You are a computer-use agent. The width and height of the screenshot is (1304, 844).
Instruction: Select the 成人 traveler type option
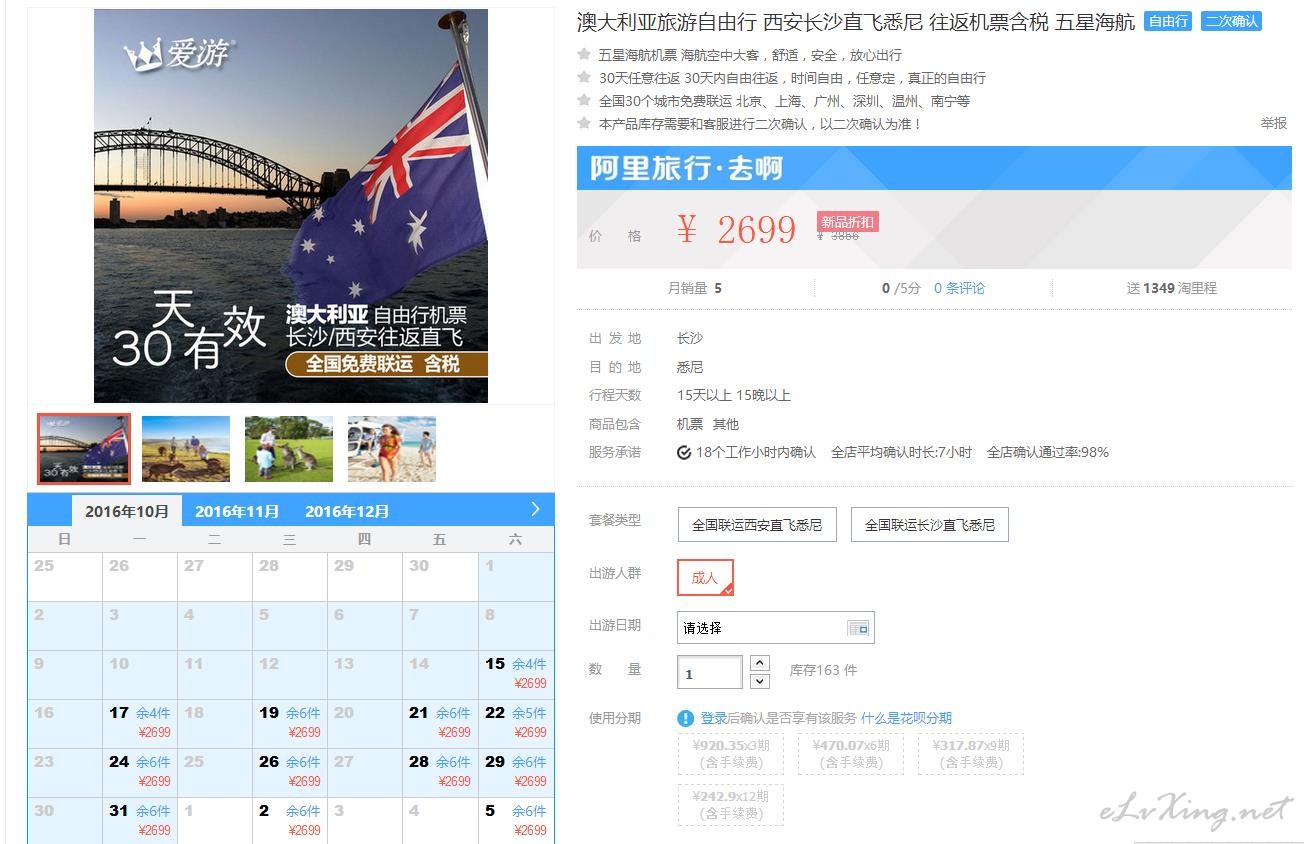click(x=705, y=577)
